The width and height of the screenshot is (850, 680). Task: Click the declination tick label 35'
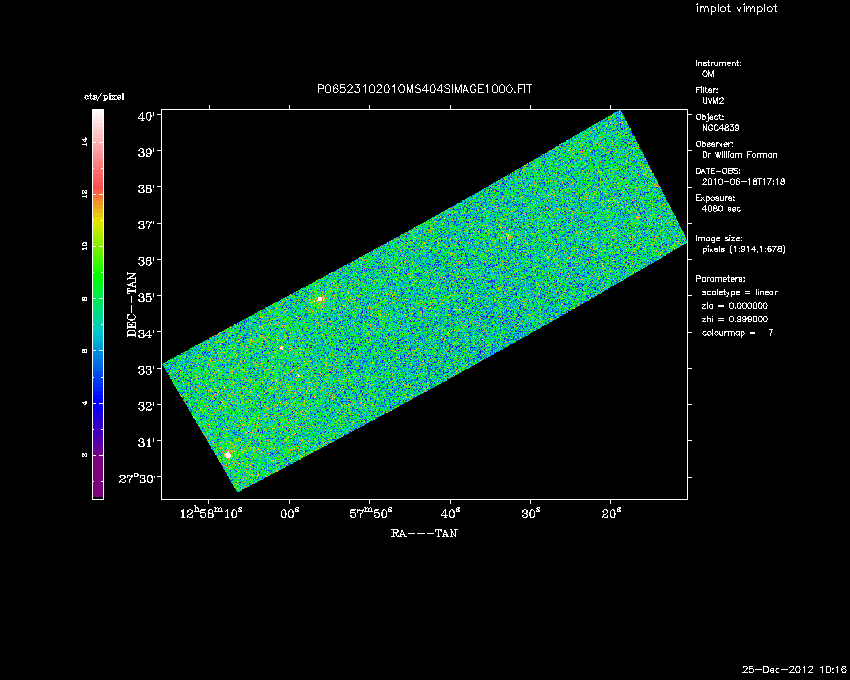[x=146, y=297]
